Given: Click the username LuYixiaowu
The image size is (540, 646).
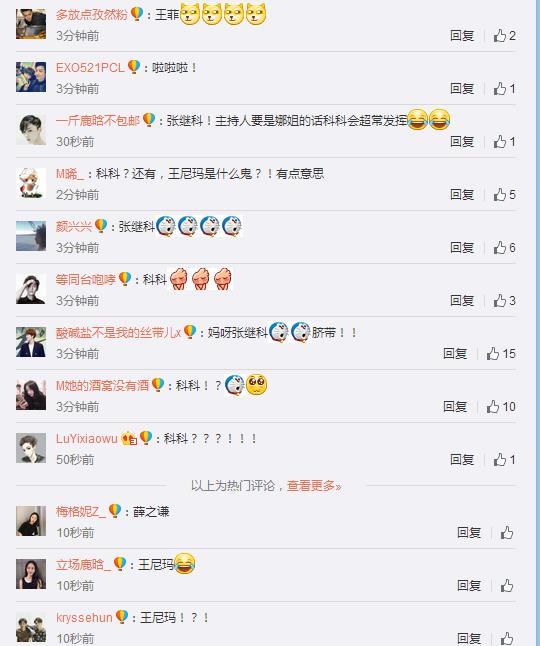Looking at the screenshot, I should pos(86,439).
